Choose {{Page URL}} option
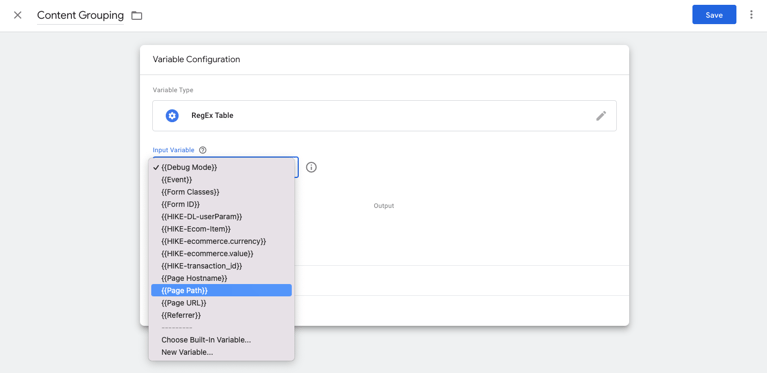This screenshot has width=767, height=373. pyautogui.click(x=222, y=303)
